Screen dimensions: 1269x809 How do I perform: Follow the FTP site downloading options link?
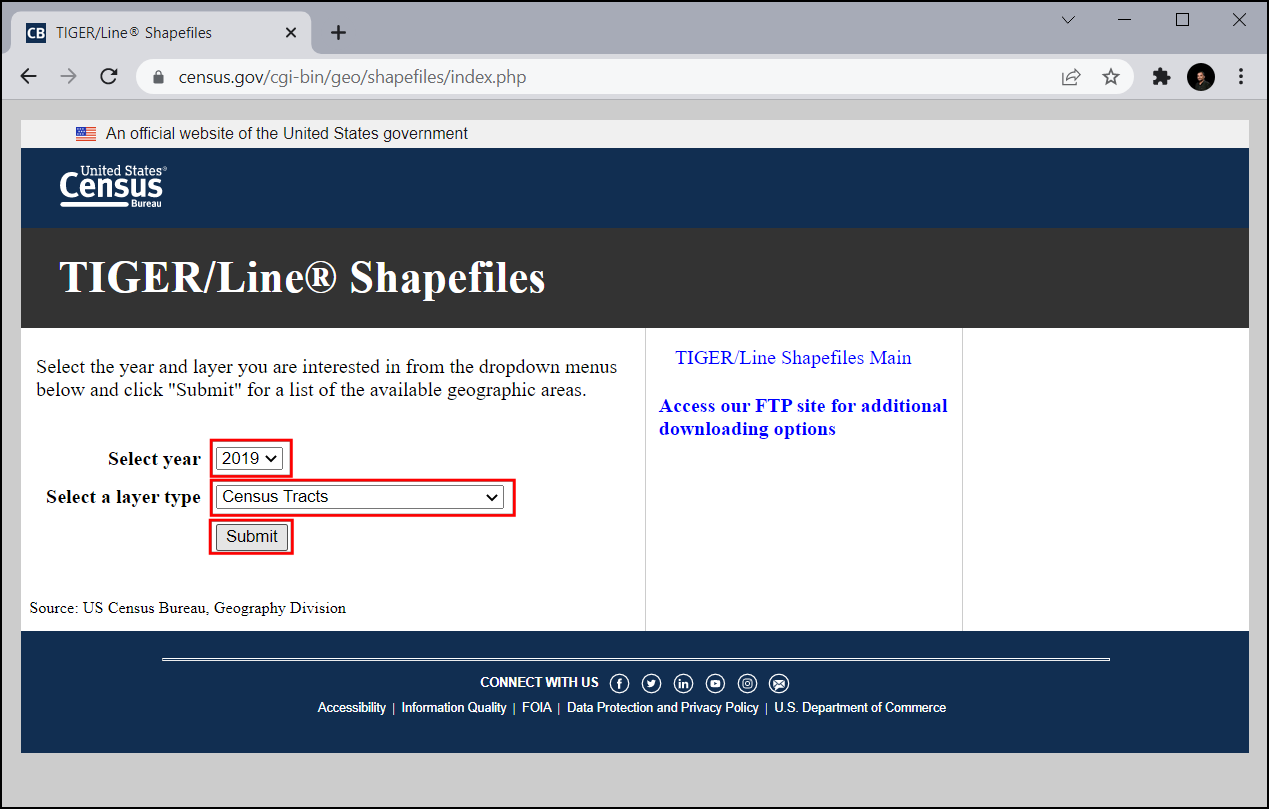(803, 417)
